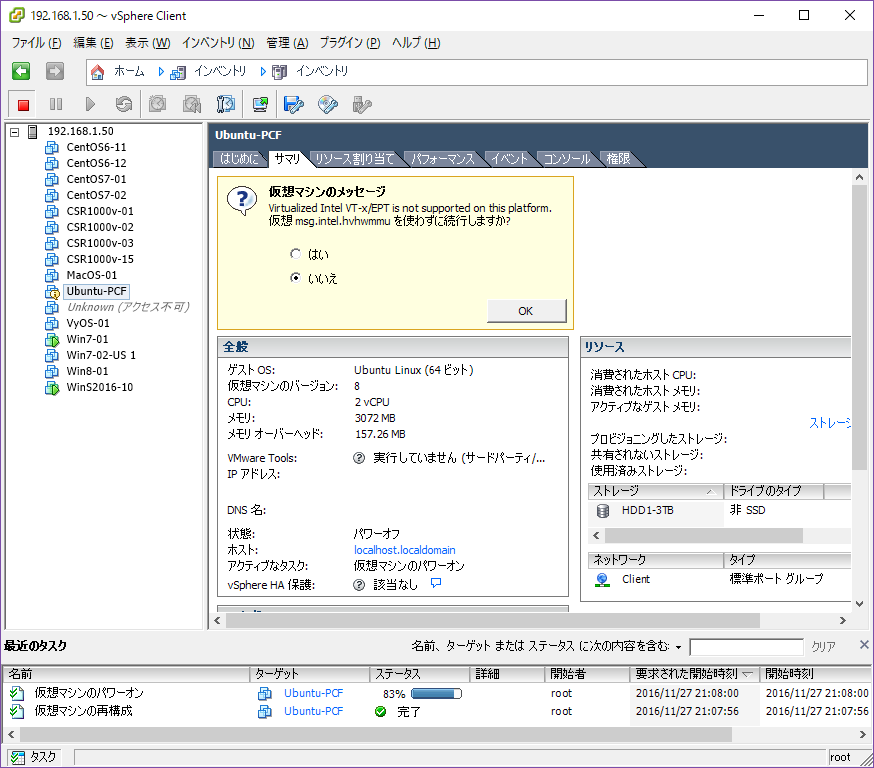Viewport: 874px width, 768px height.
Task: Select CSR1000v-15 in the inventory tree
Action: click(x=100, y=259)
